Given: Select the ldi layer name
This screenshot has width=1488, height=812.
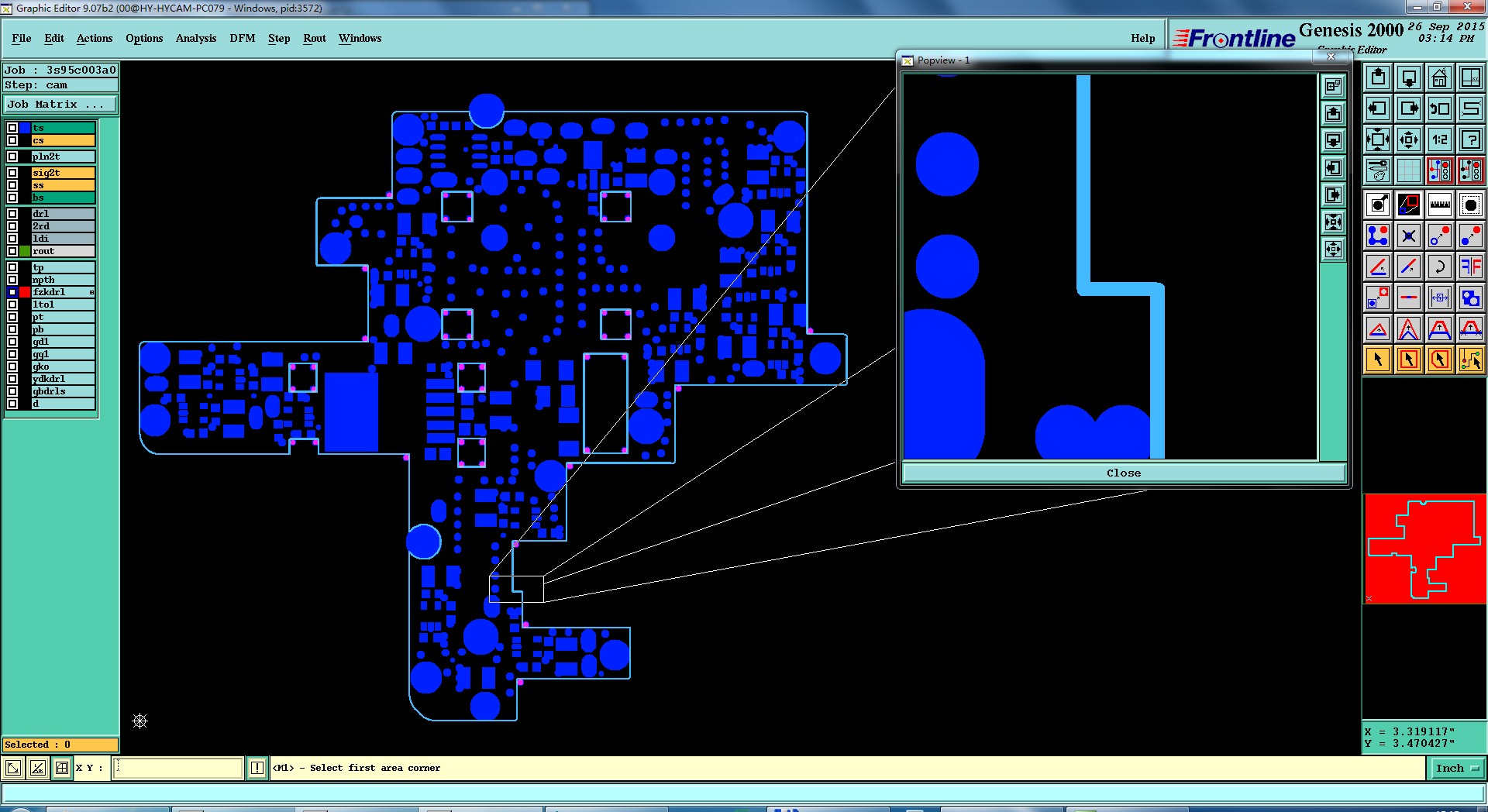Looking at the screenshot, I should pos(63,239).
